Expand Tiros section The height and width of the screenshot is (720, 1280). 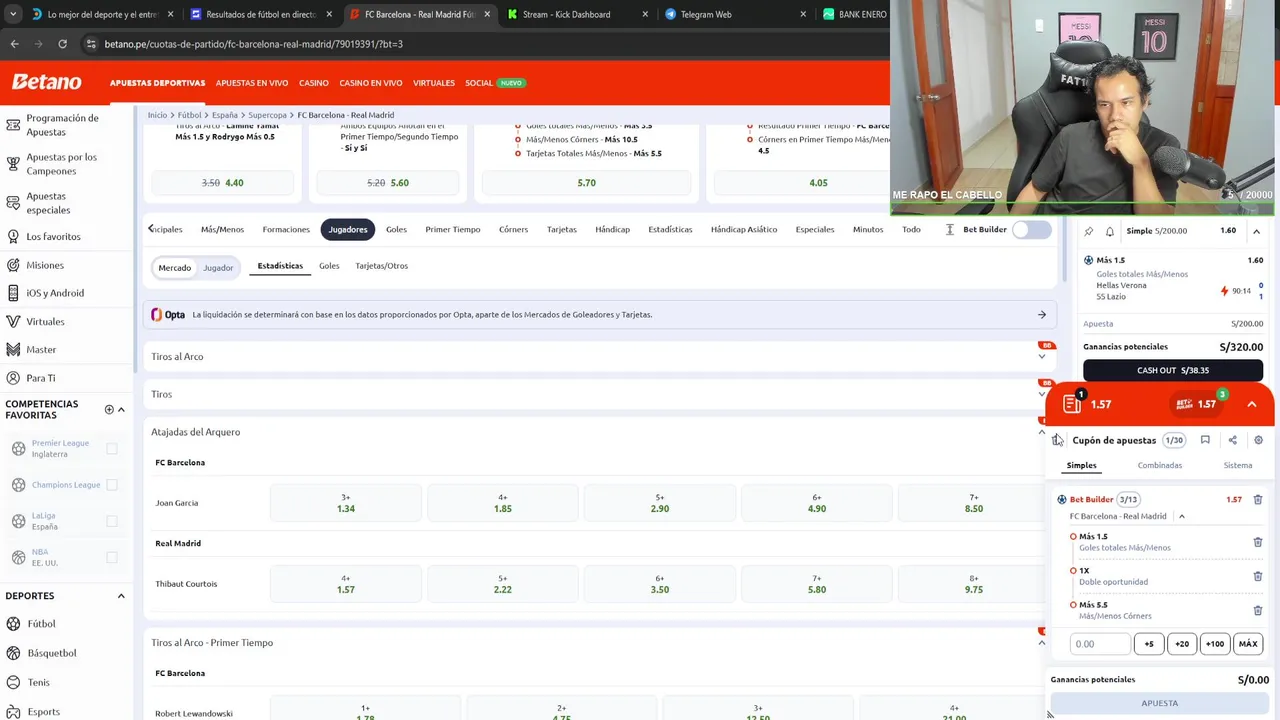1041,394
